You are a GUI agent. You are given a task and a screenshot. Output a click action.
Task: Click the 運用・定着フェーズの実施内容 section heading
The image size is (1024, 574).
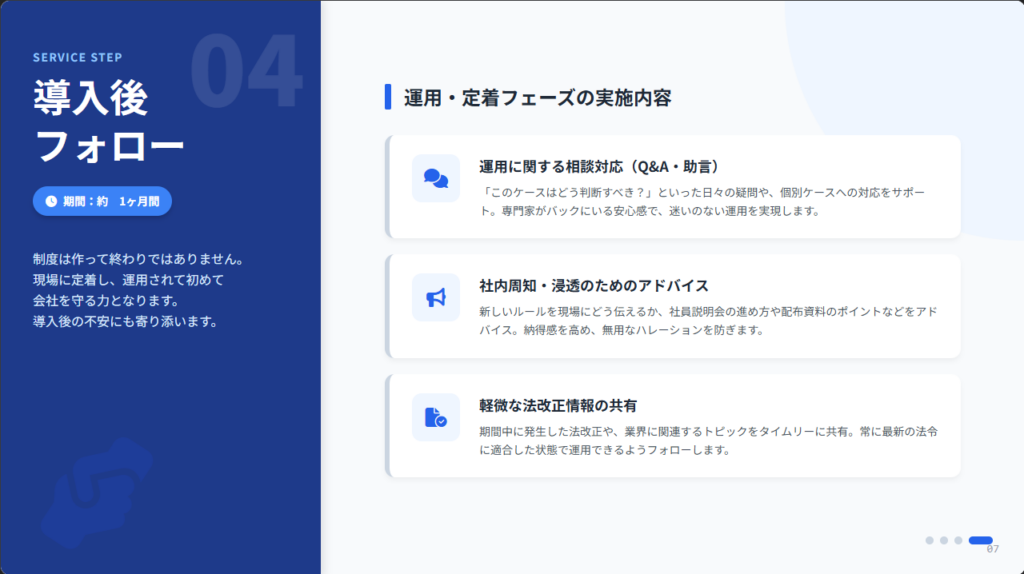(x=537, y=97)
